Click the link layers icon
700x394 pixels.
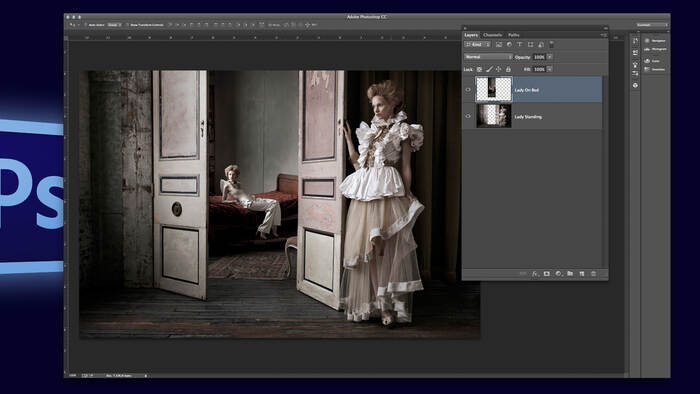coord(523,274)
